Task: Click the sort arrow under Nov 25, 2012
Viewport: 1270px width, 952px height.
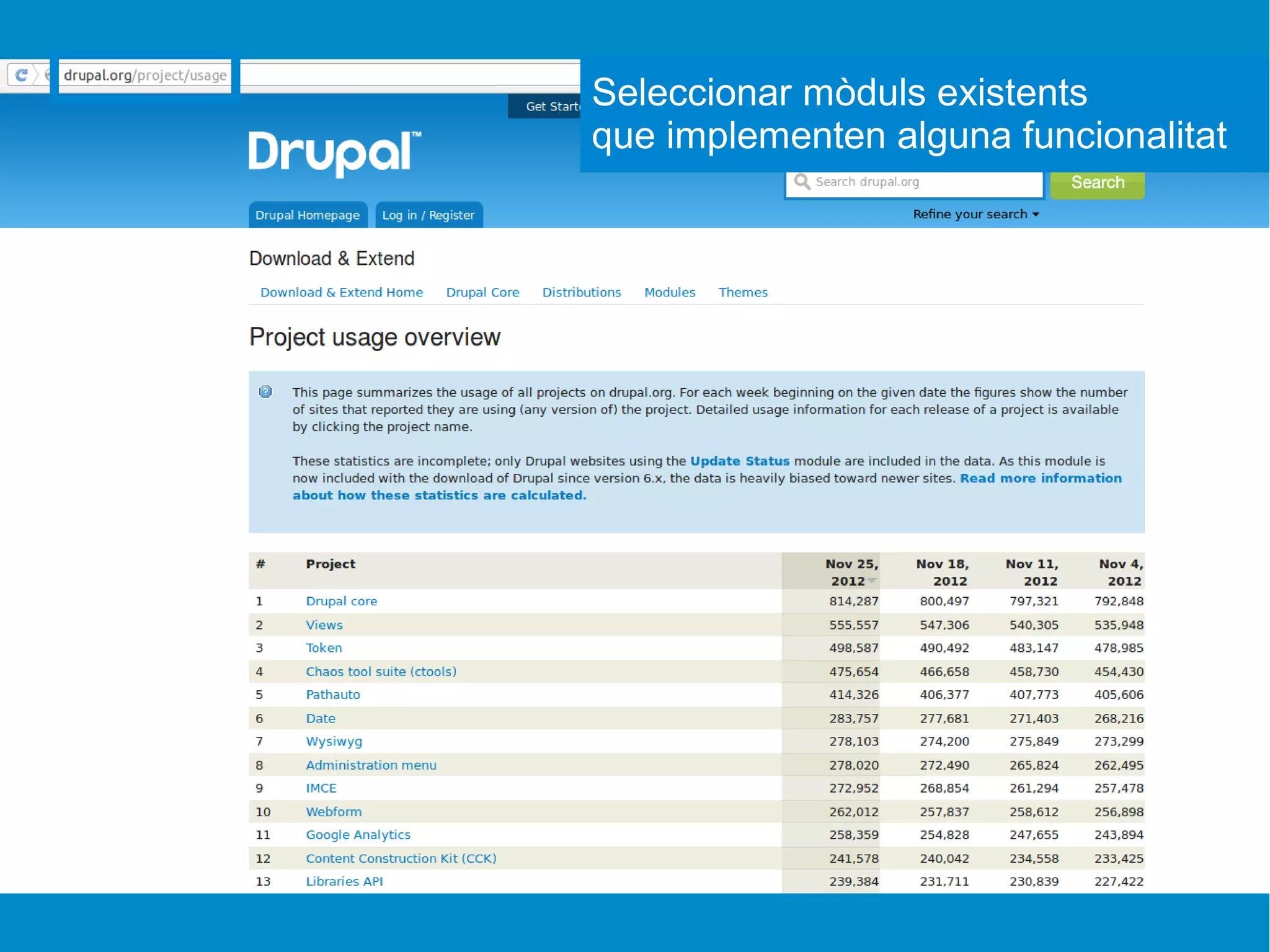Action: [872, 581]
